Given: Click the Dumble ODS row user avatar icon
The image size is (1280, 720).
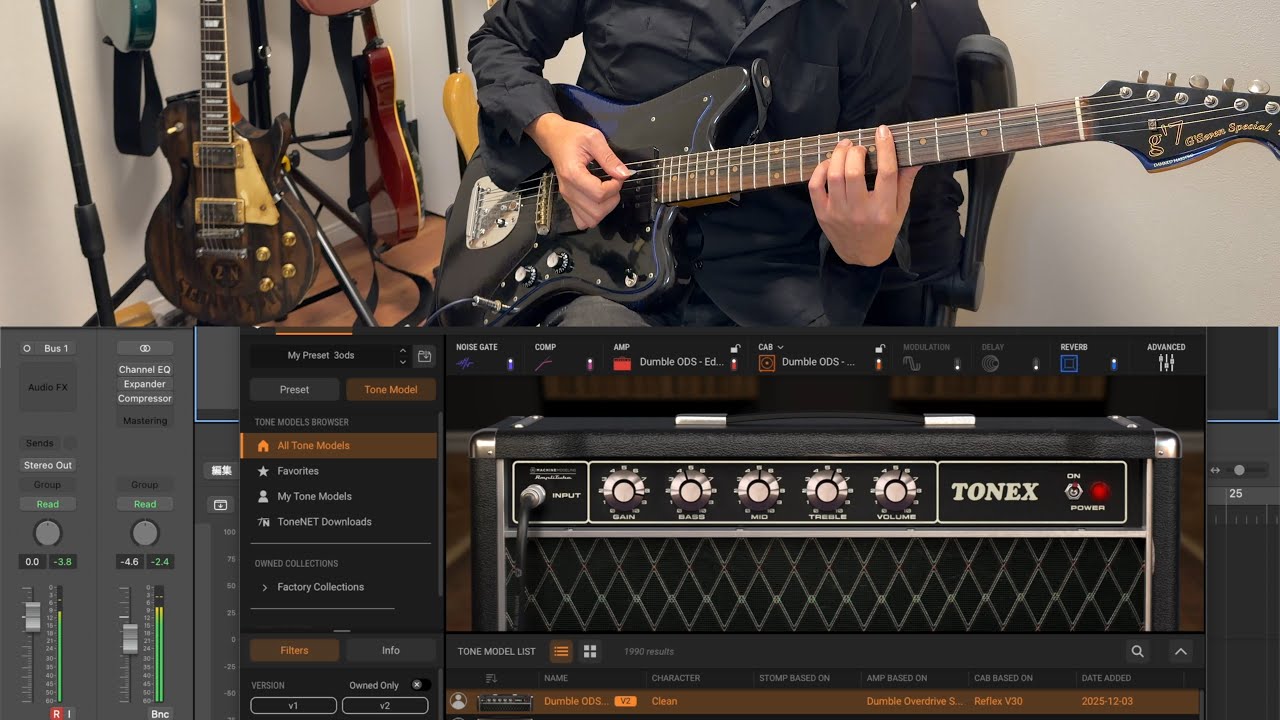Looking at the screenshot, I should coord(458,701).
